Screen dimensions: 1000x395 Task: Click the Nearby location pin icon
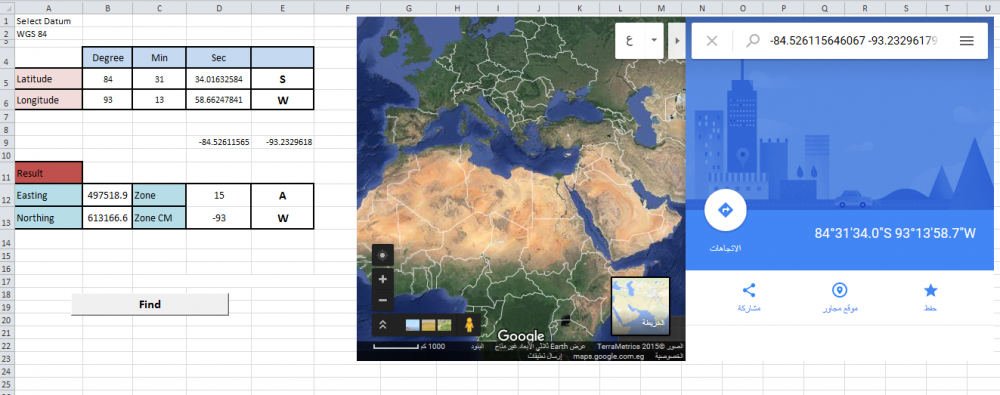pos(840,291)
